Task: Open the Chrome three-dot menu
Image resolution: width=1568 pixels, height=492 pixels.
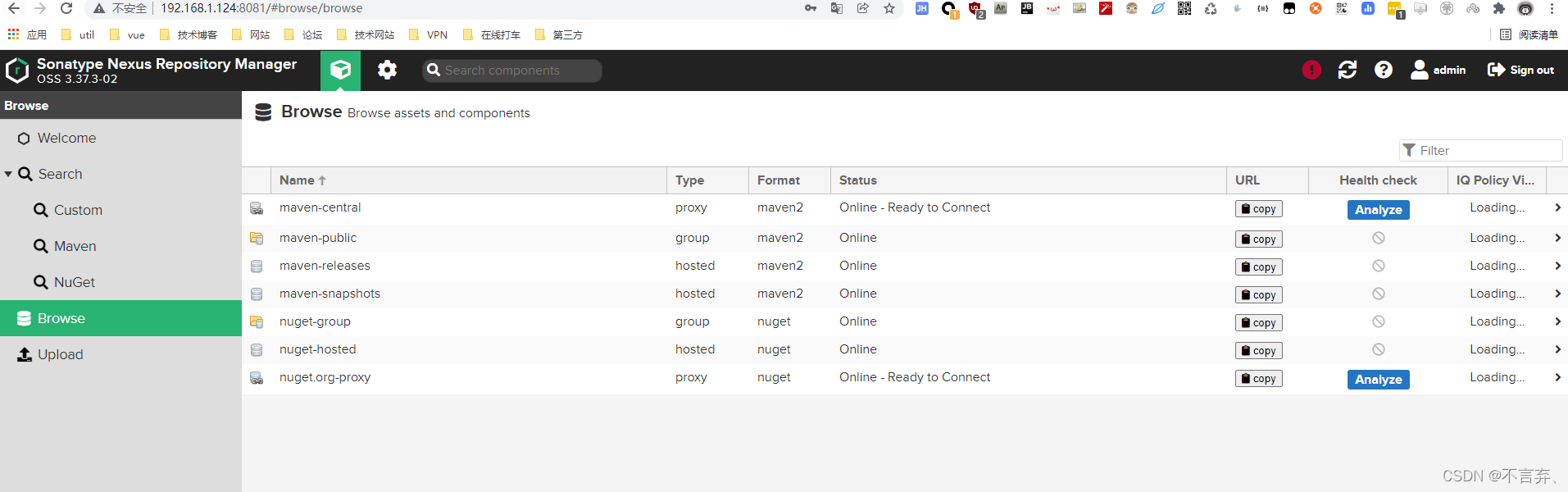Action: [x=1552, y=8]
